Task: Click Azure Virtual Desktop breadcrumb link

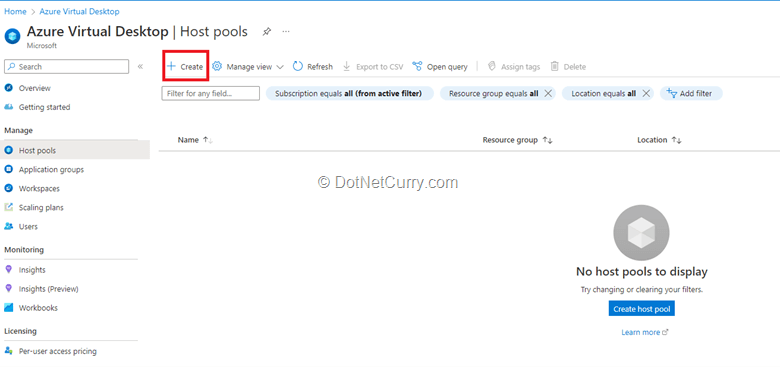Action: [79, 11]
